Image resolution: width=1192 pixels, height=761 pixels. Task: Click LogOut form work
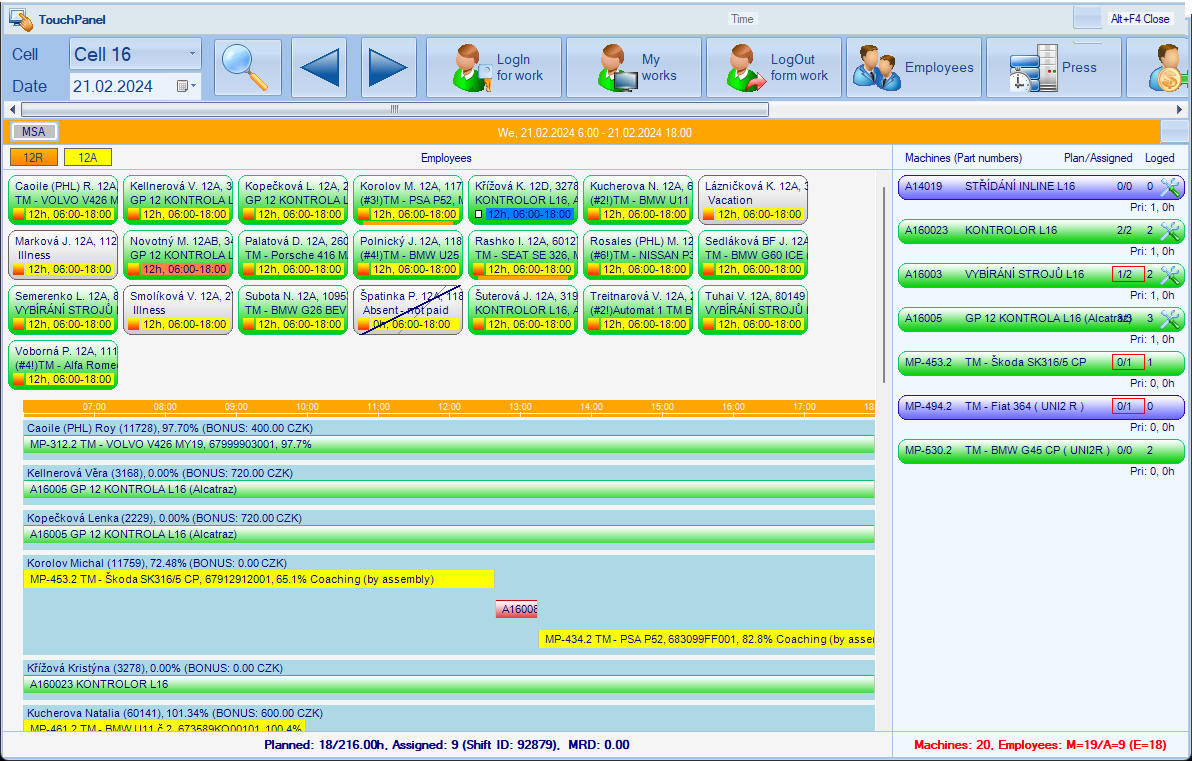pos(774,68)
